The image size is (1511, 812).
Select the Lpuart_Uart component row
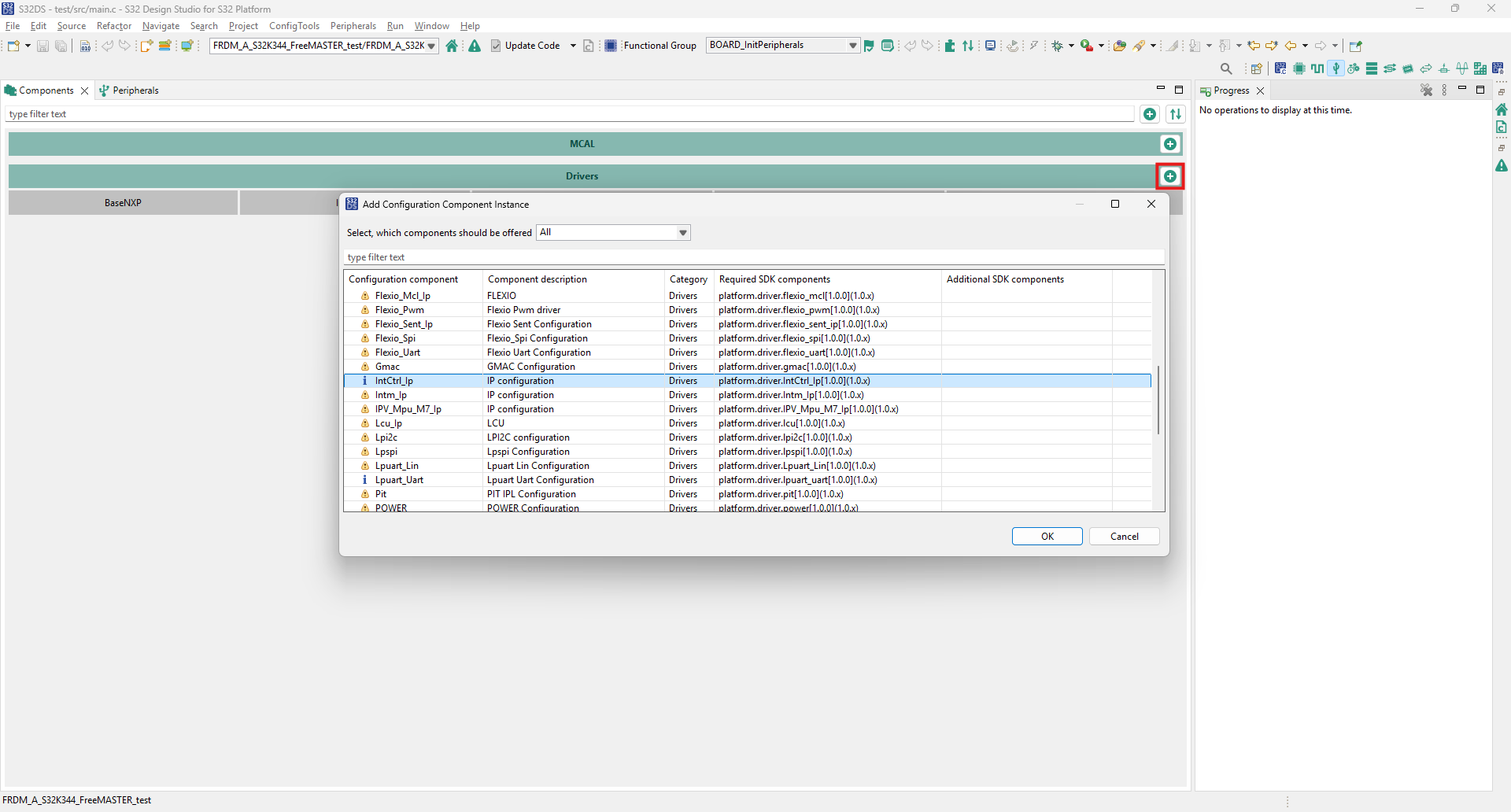point(748,480)
